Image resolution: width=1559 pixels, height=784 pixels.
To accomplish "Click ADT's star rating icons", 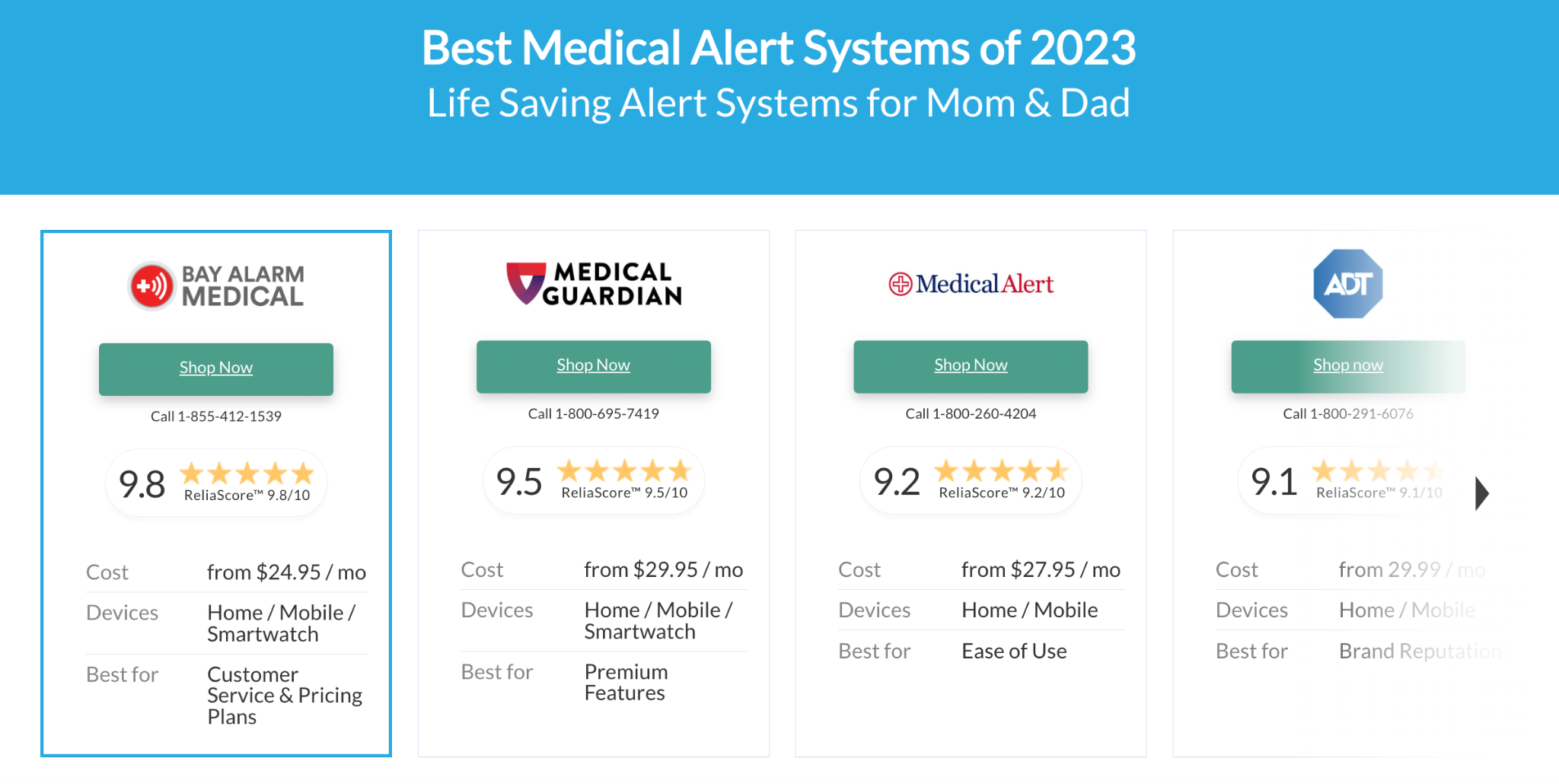I will click(1378, 471).
